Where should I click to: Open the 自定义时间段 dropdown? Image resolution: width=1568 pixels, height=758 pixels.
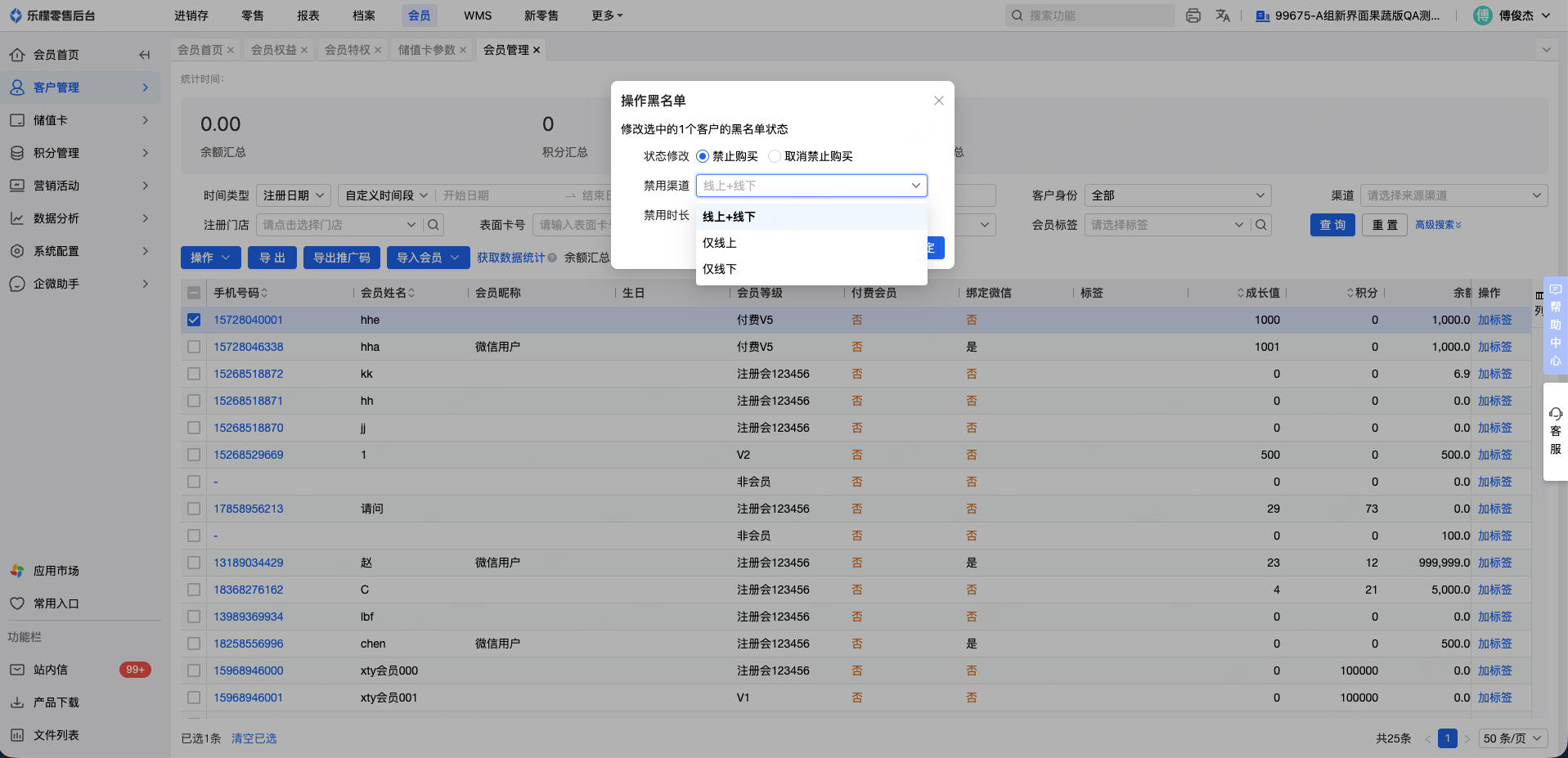386,195
